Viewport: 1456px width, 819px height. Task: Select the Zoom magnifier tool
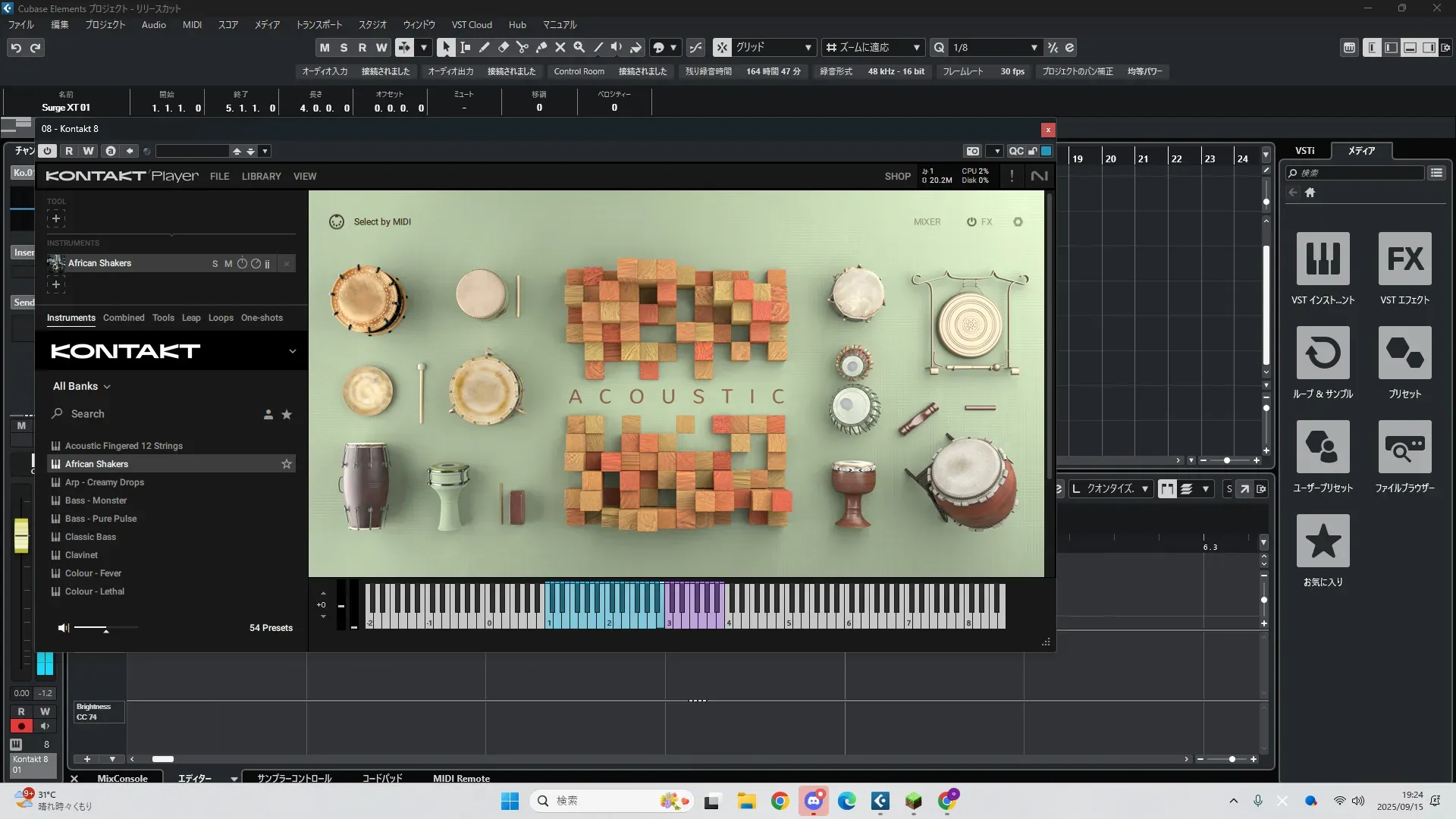[579, 47]
